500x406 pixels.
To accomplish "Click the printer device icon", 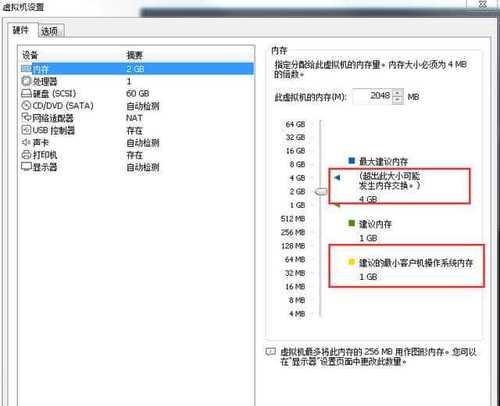I will (26, 155).
